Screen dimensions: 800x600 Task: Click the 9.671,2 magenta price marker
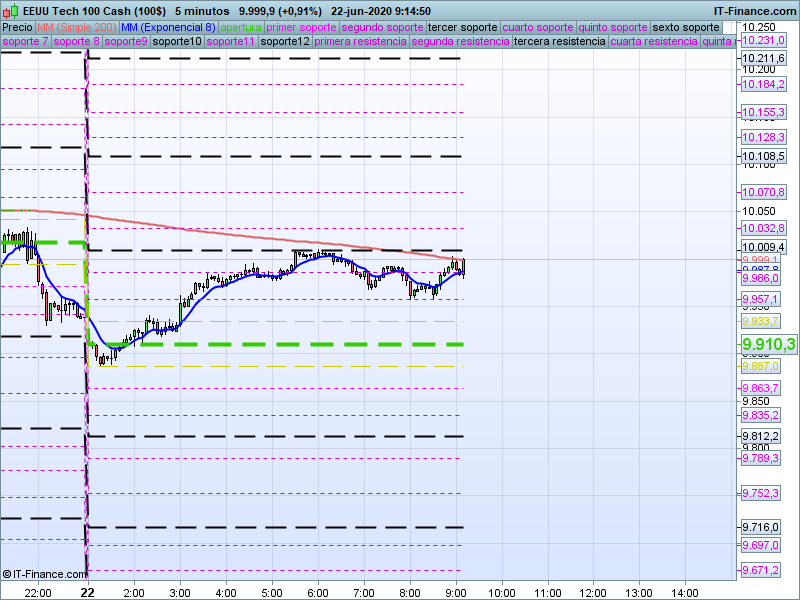pos(760,570)
